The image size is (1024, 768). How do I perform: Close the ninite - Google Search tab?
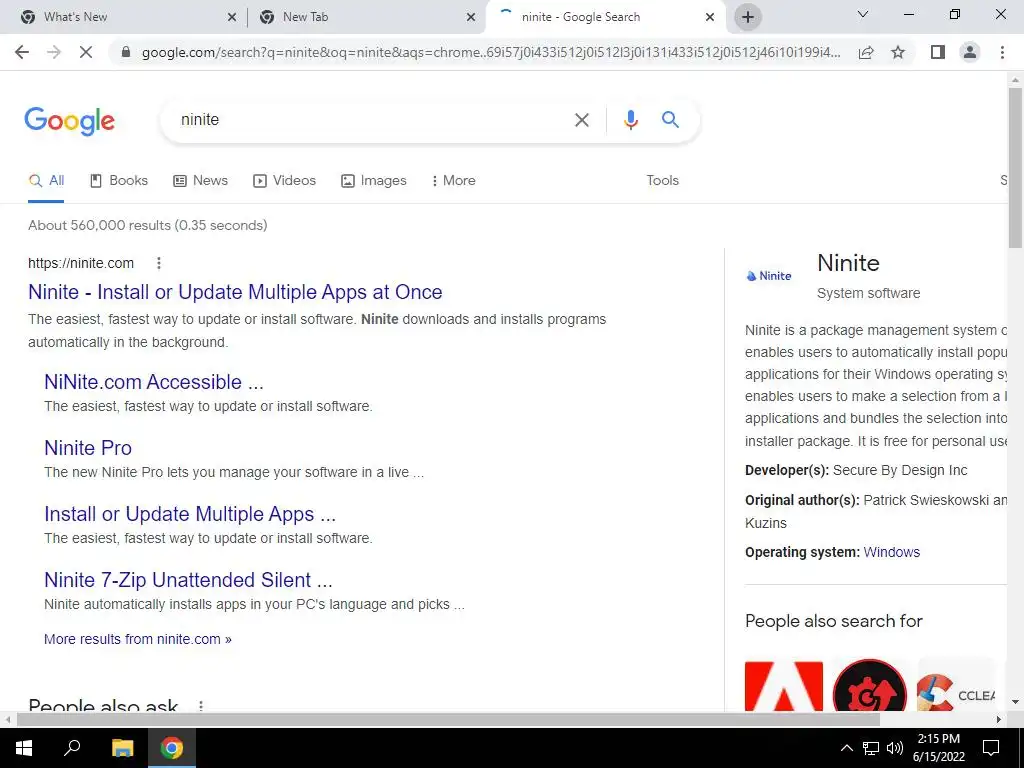(x=710, y=18)
